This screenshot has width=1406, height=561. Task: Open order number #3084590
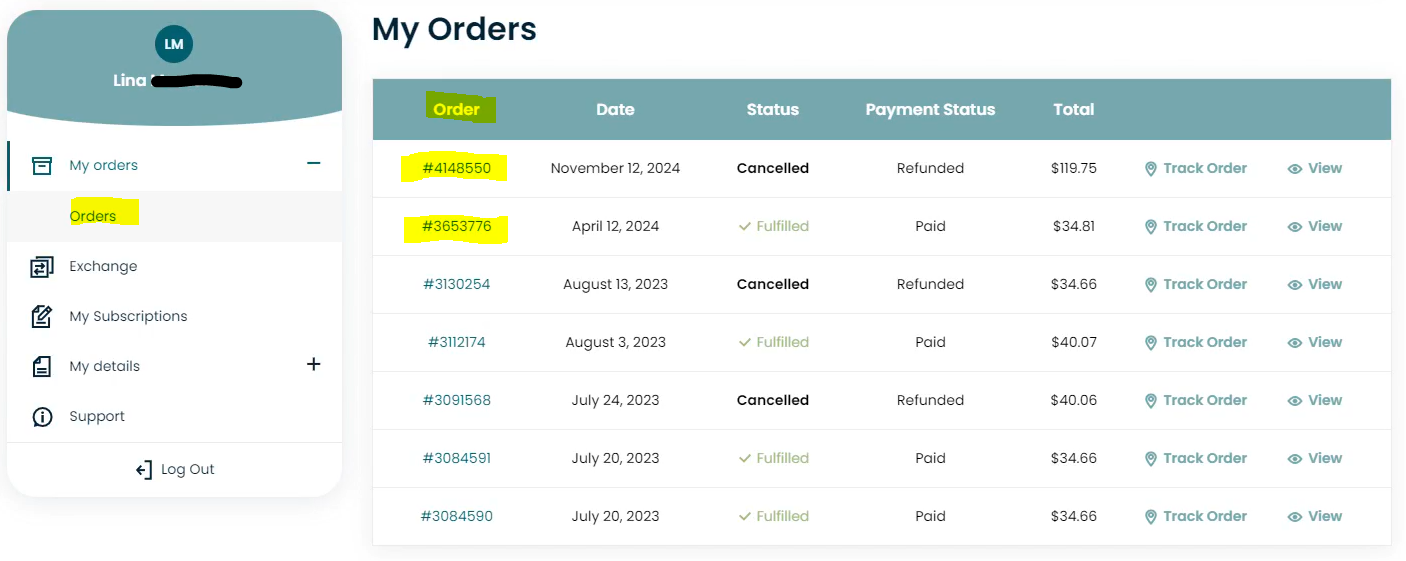[x=457, y=516]
